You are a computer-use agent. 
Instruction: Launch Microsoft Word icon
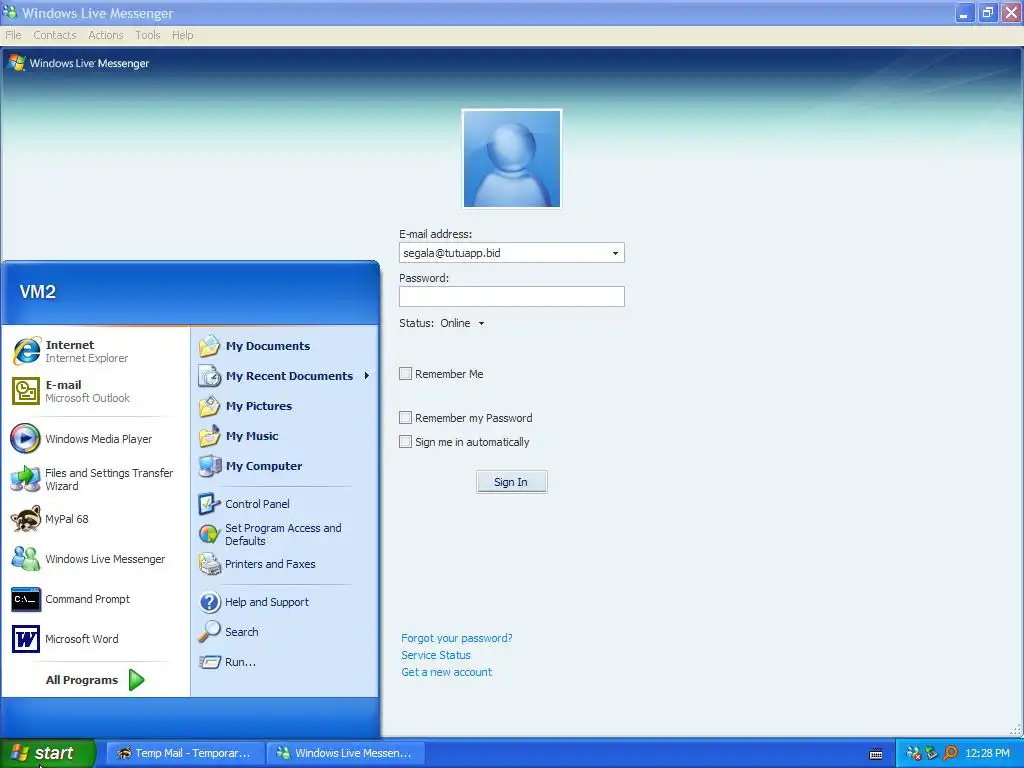click(x=25, y=639)
